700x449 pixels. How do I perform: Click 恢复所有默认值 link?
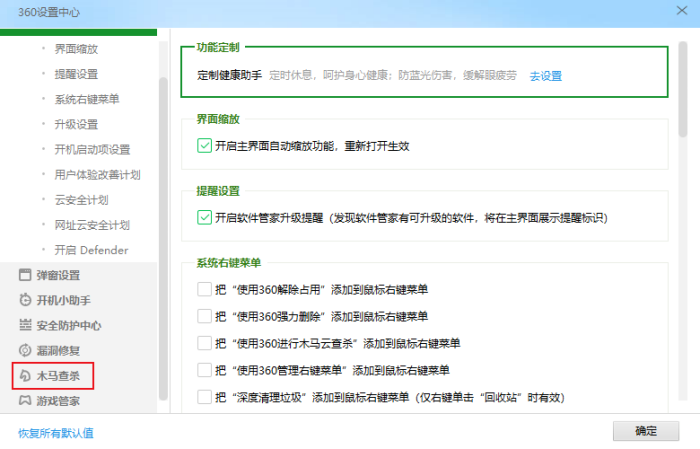pos(56,433)
